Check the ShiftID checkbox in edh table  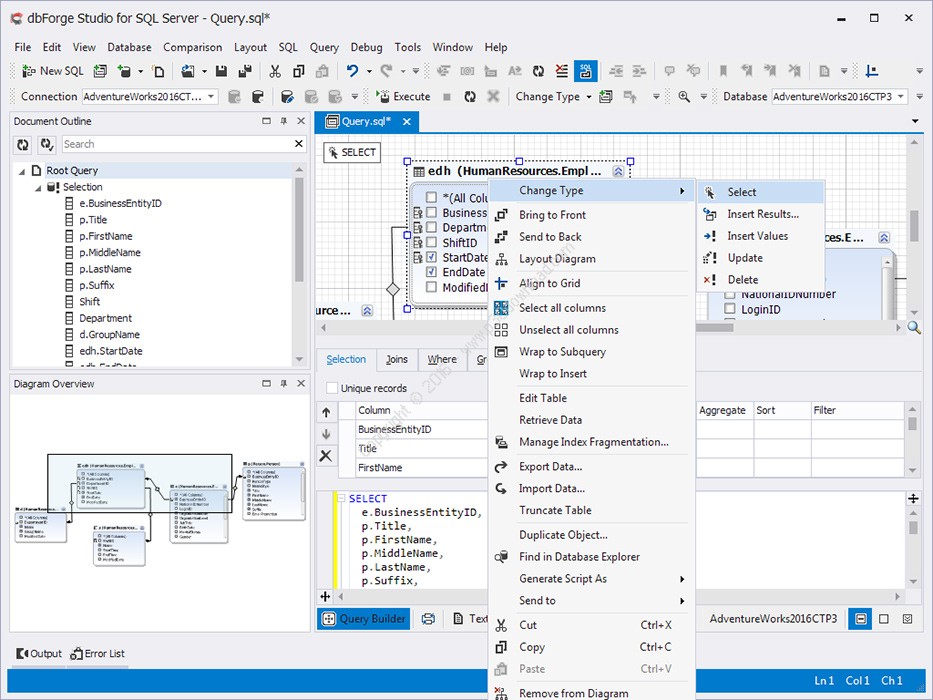[431, 242]
